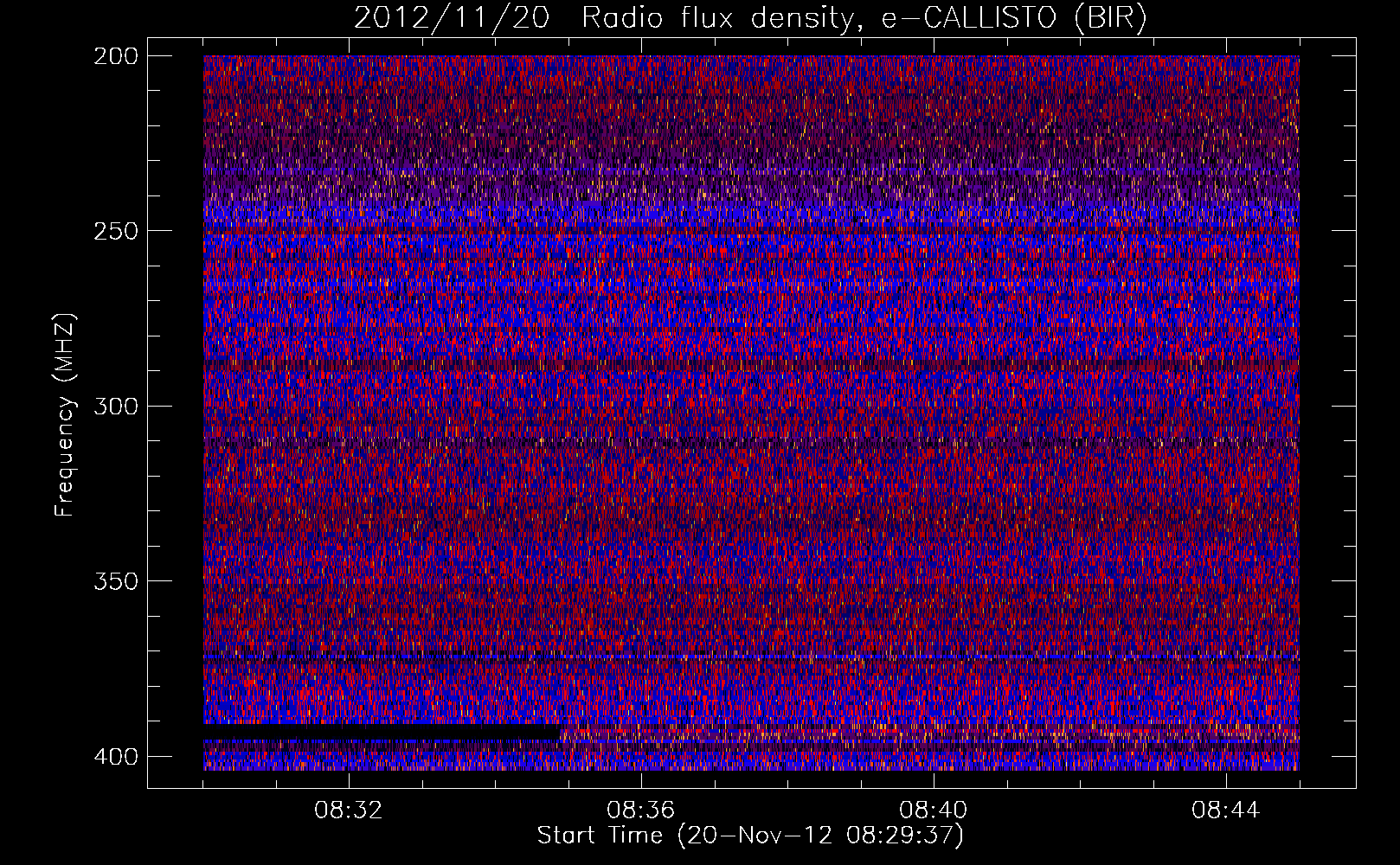1400x865 pixels.
Task: Click the black data gap band near 395 MHz
Action: click(382, 733)
